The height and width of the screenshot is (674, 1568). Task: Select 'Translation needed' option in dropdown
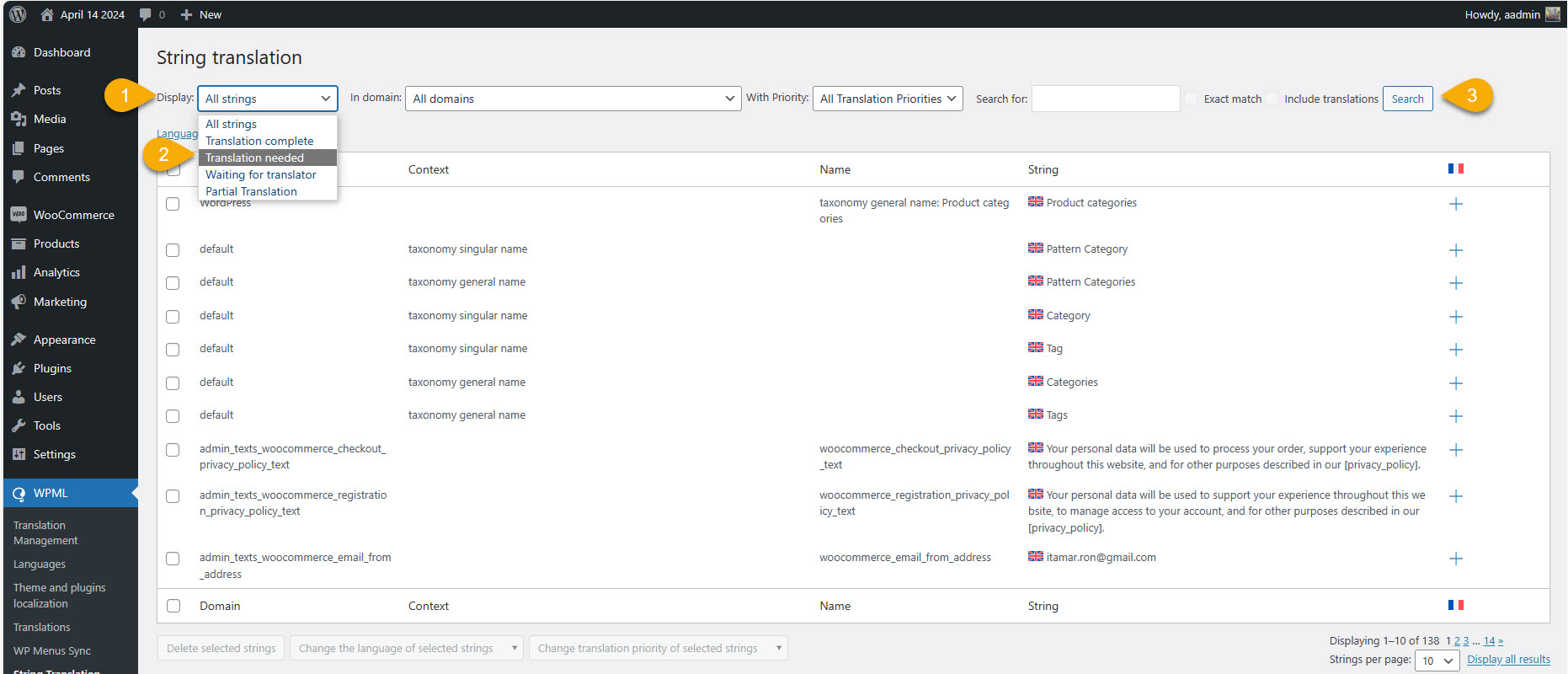[x=268, y=158]
